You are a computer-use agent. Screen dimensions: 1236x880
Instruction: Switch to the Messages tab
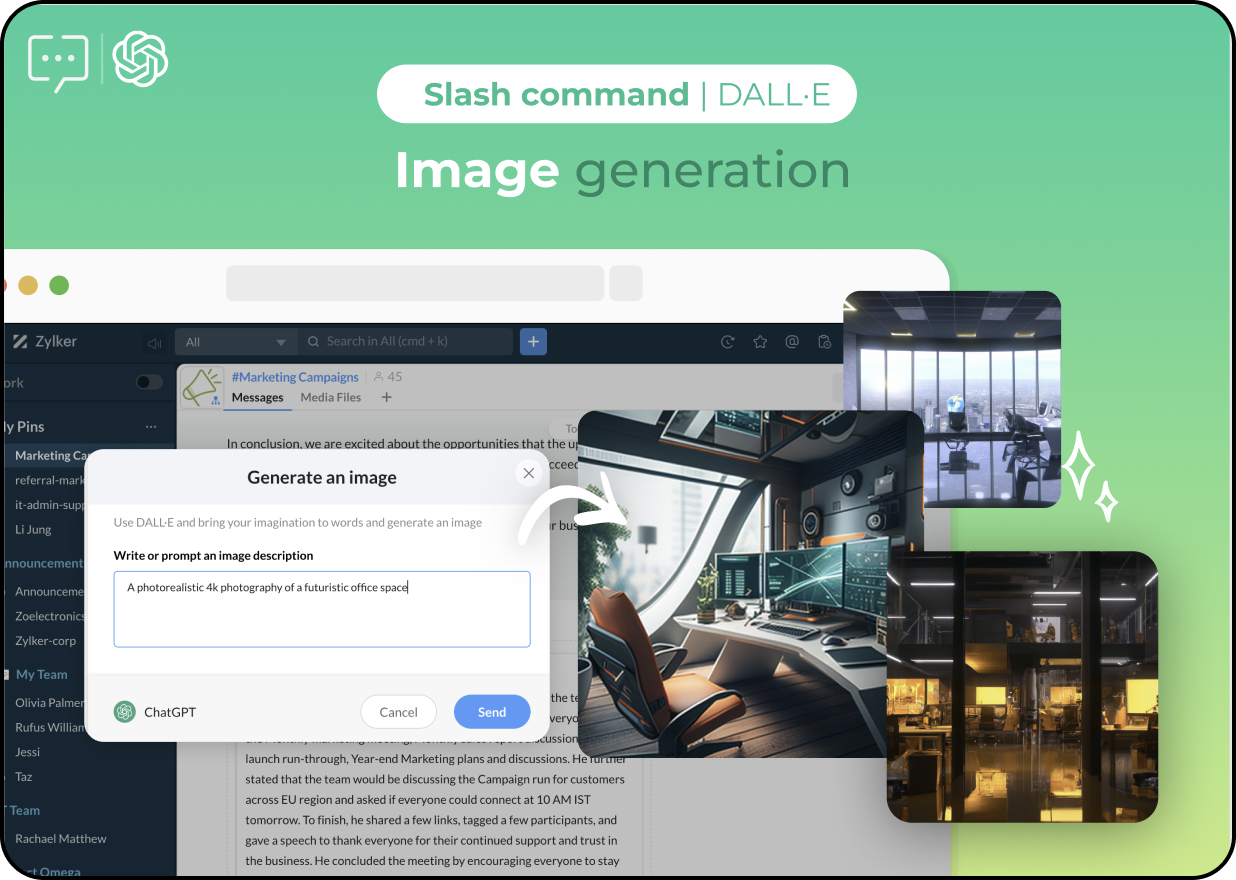pos(258,398)
